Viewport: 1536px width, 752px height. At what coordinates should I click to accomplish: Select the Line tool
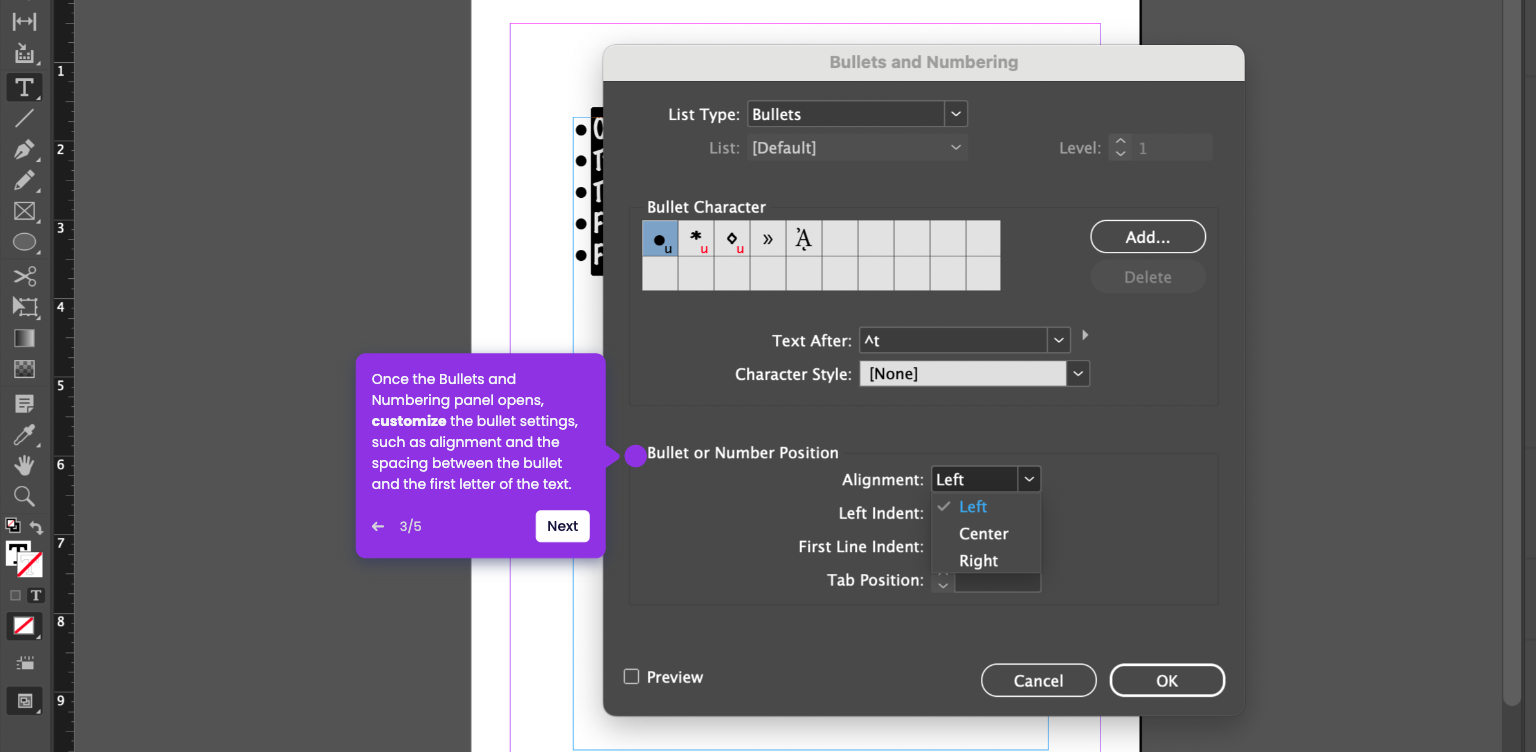(24, 118)
